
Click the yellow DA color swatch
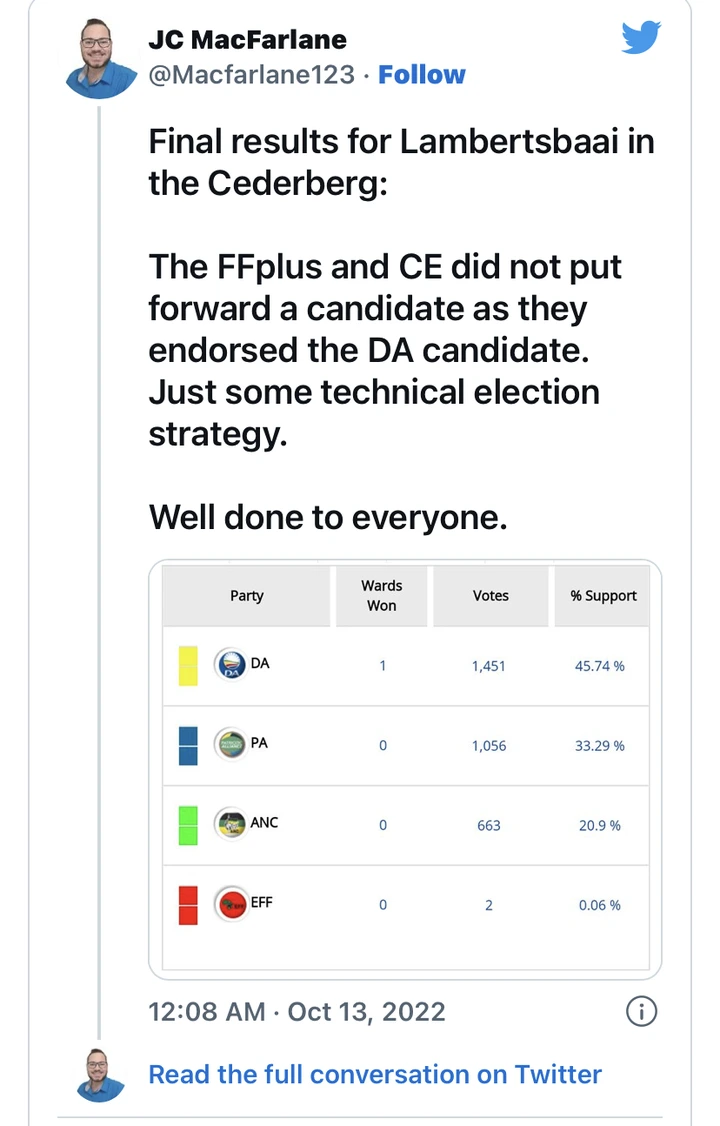[188, 665]
